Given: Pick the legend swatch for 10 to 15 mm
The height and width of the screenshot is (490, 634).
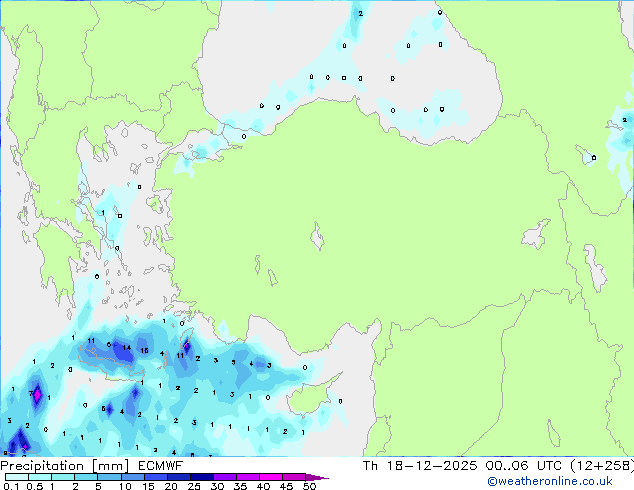Looking at the screenshot, I should [x=133, y=477].
